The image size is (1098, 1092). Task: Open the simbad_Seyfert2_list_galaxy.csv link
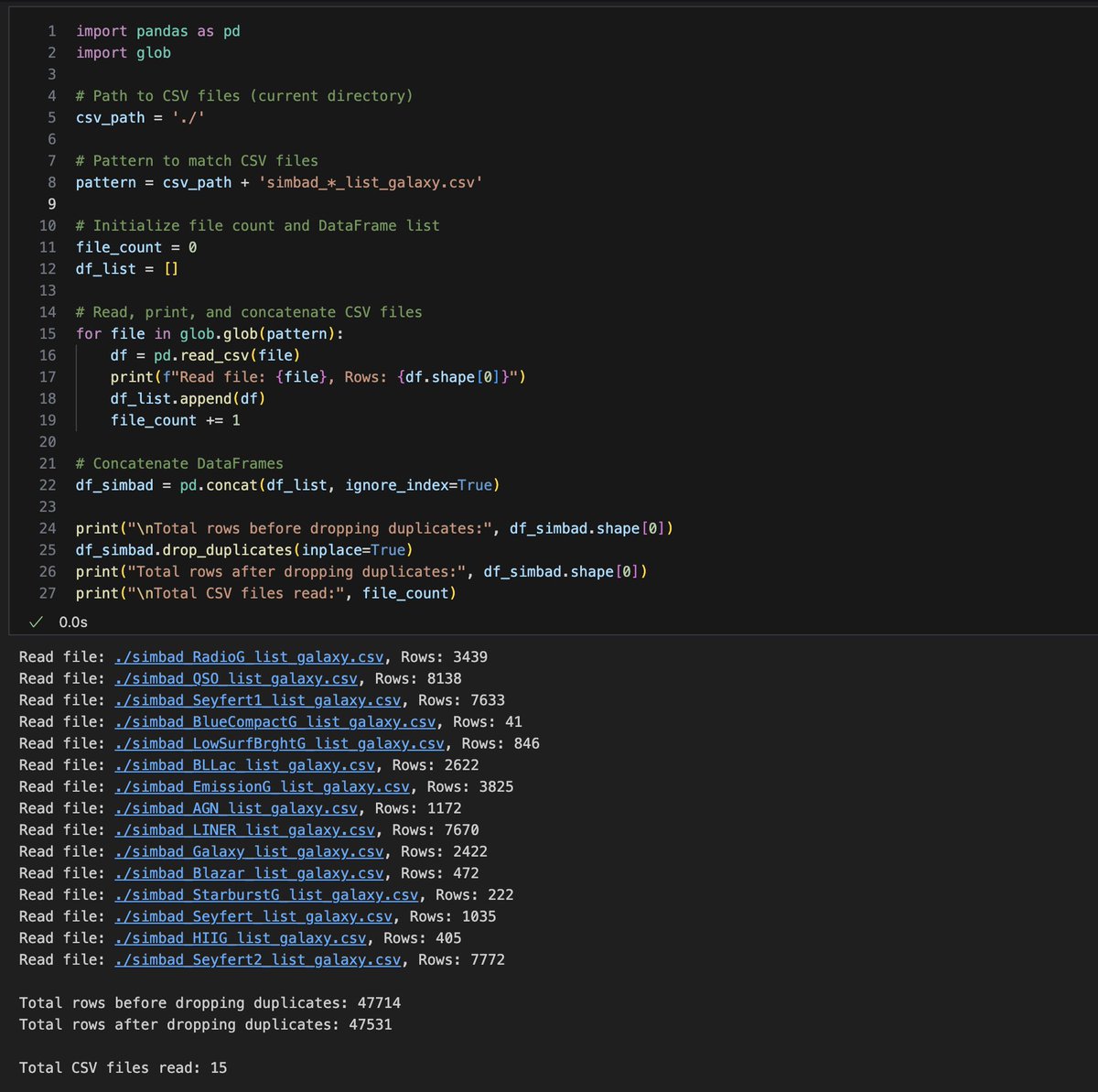(258, 960)
